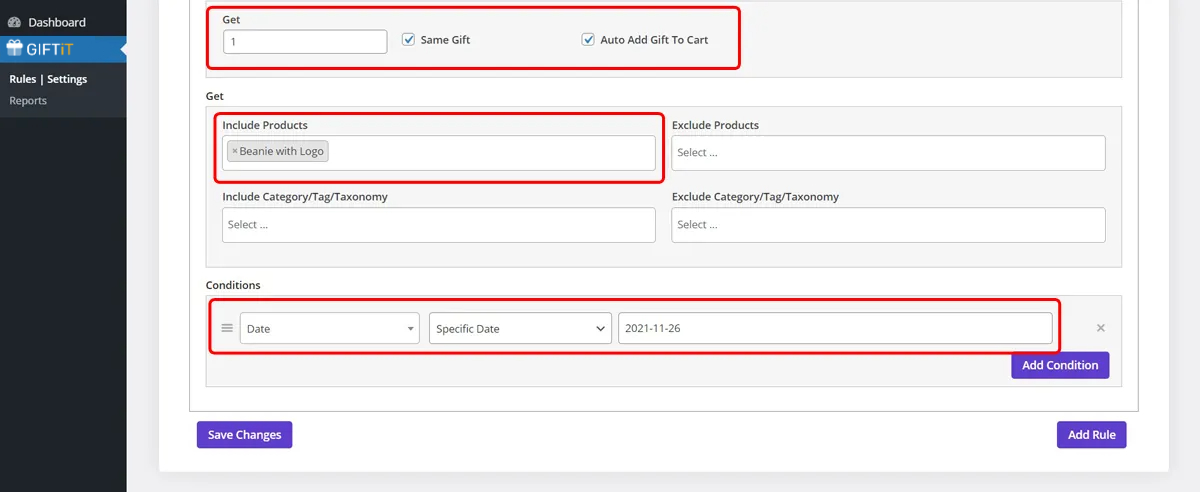Remove condition with the X icon
Viewport: 1200px width, 492px height.
pos(1100,328)
